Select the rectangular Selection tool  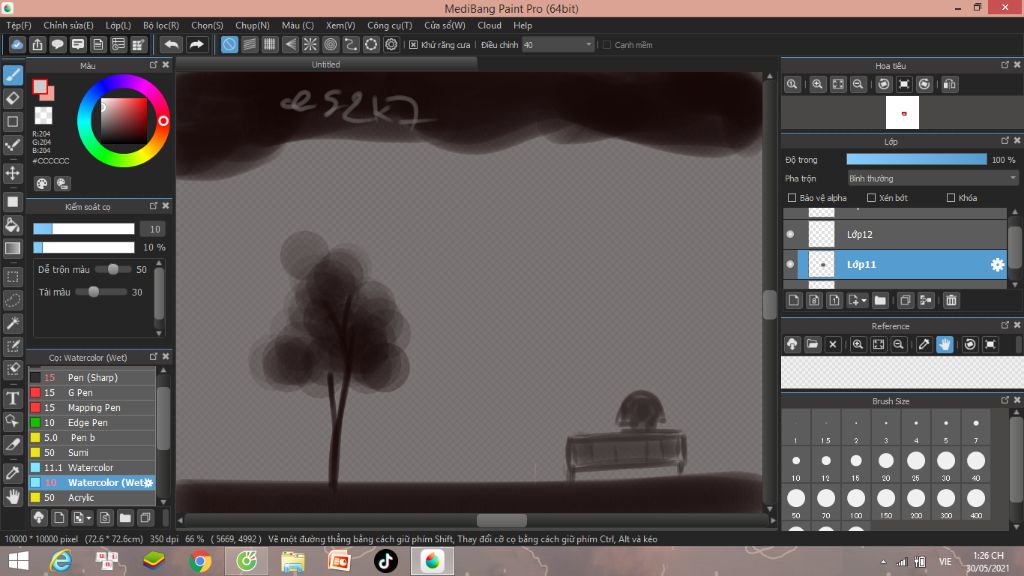tap(12, 277)
